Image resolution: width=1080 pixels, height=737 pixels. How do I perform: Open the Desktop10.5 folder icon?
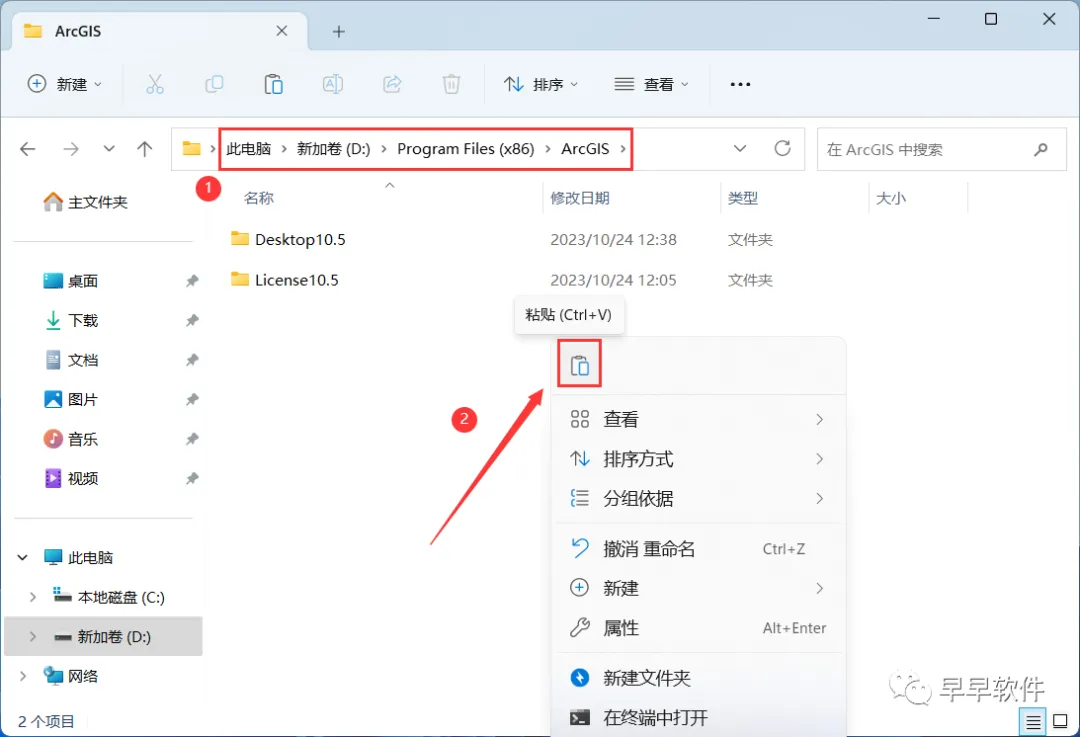pyautogui.click(x=240, y=238)
